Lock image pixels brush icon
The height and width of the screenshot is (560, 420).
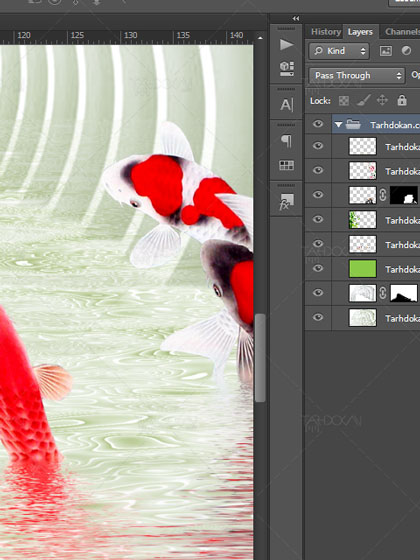pyautogui.click(x=363, y=101)
